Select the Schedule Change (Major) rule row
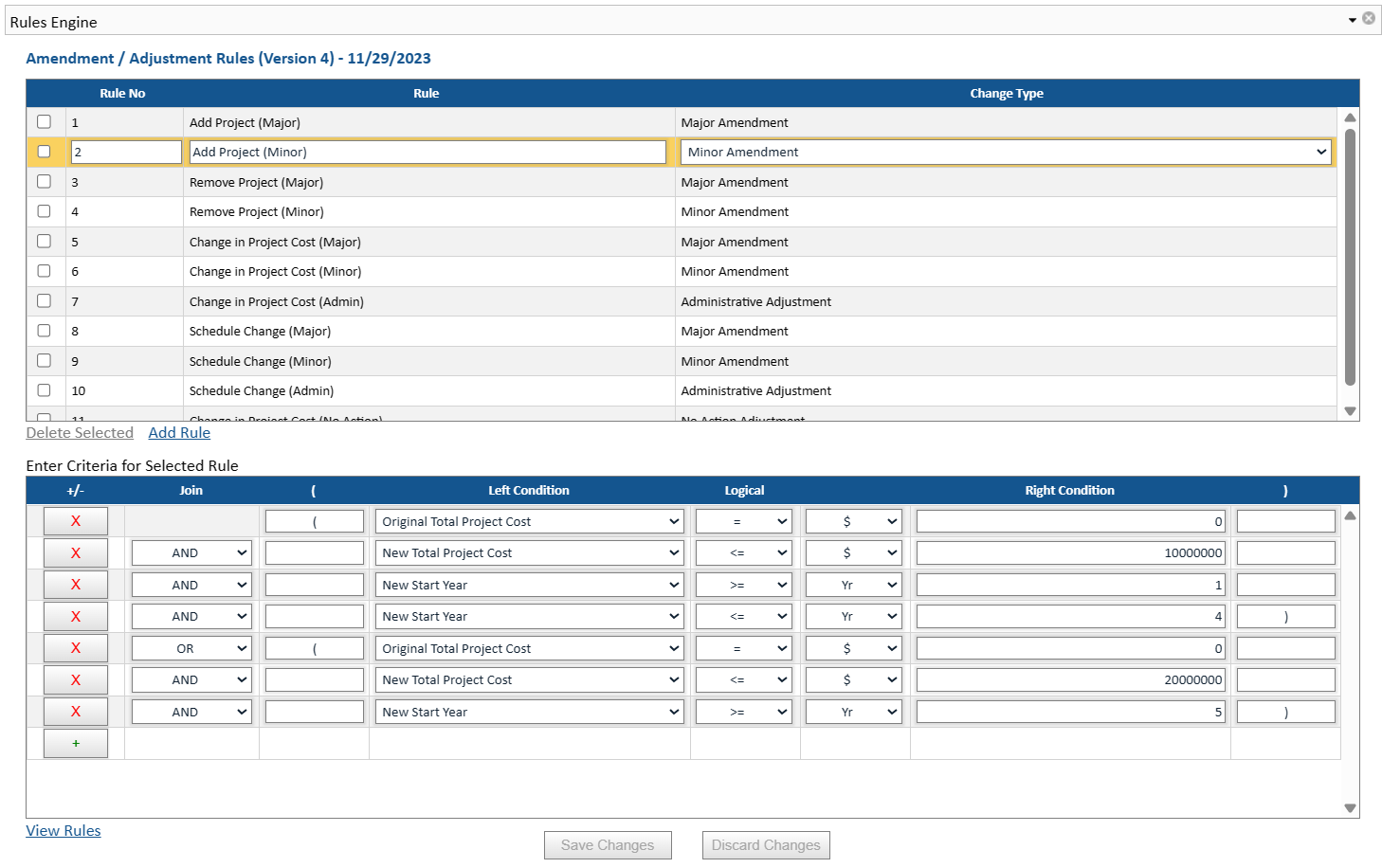The height and width of the screenshot is (868, 1382). (682, 331)
